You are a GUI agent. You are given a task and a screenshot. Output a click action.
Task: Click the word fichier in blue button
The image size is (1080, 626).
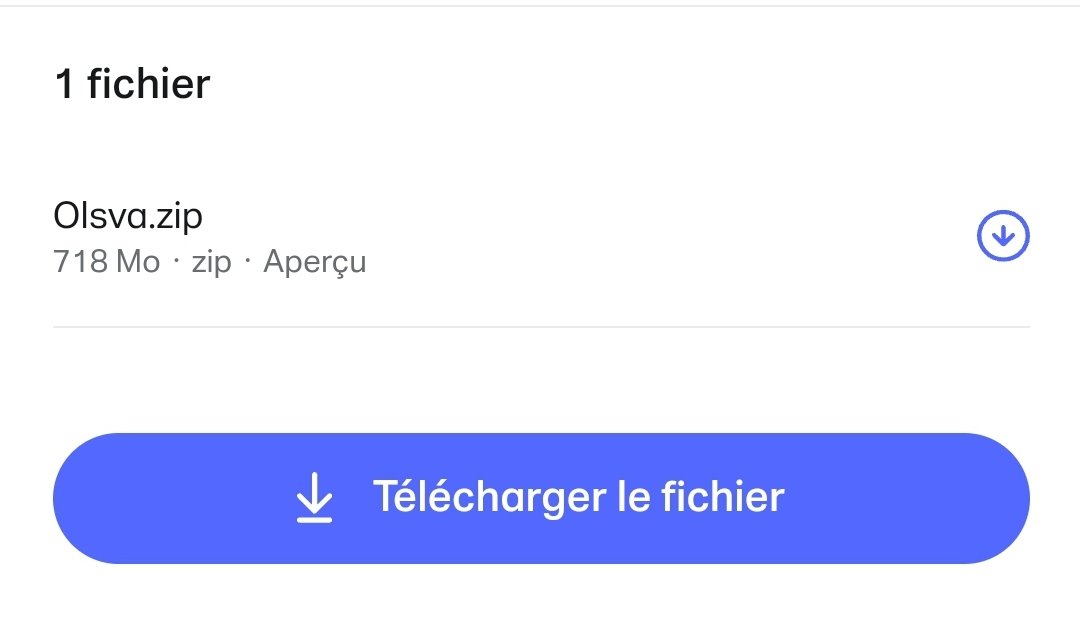[x=723, y=497]
